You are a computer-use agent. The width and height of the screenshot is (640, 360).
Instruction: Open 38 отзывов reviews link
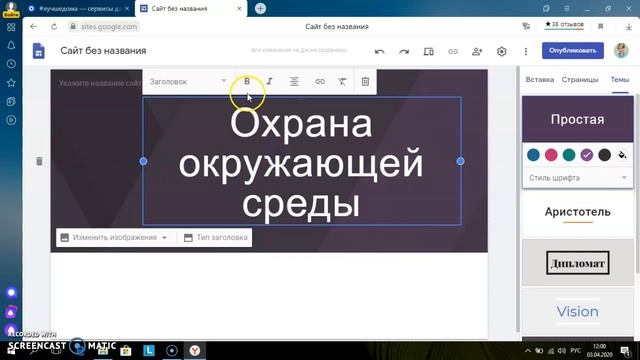564,24
